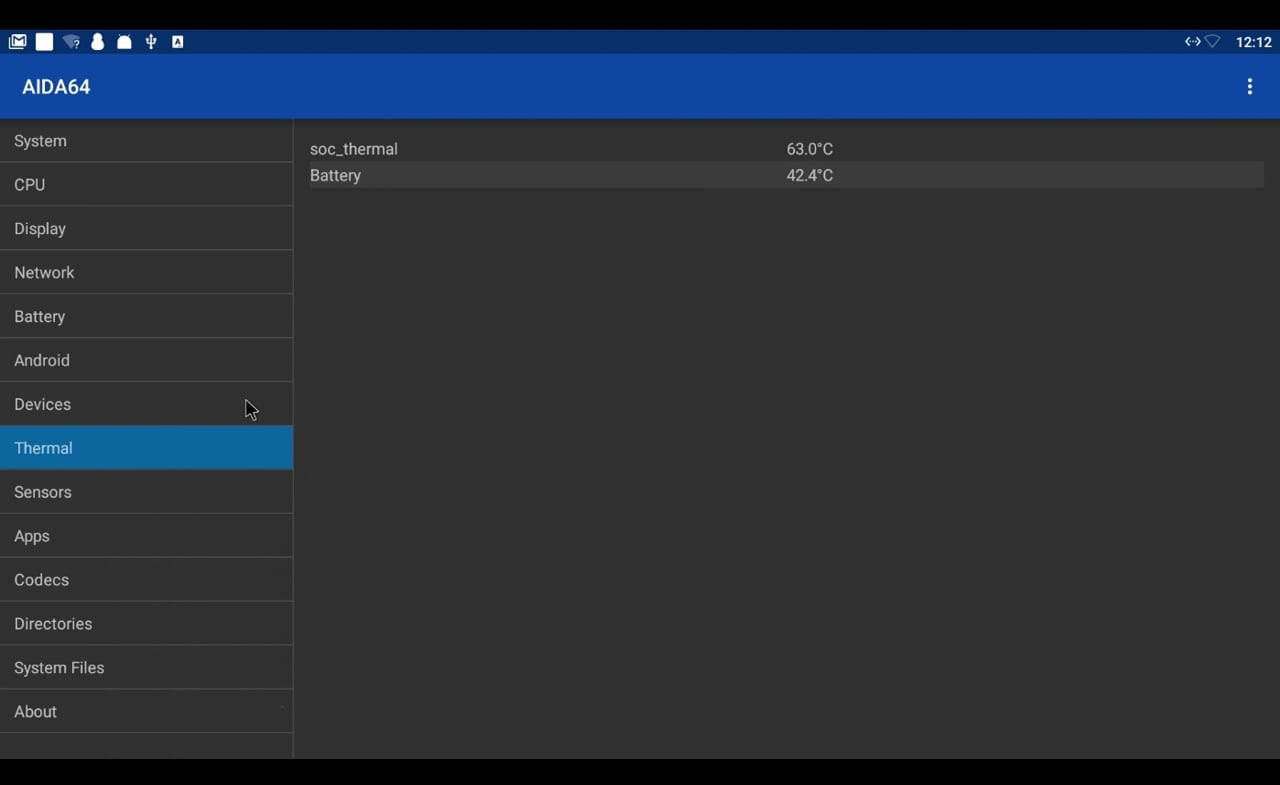Tap the USB connection notification icon
The height and width of the screenshot is (785, 1280).
tap(151, 42)
